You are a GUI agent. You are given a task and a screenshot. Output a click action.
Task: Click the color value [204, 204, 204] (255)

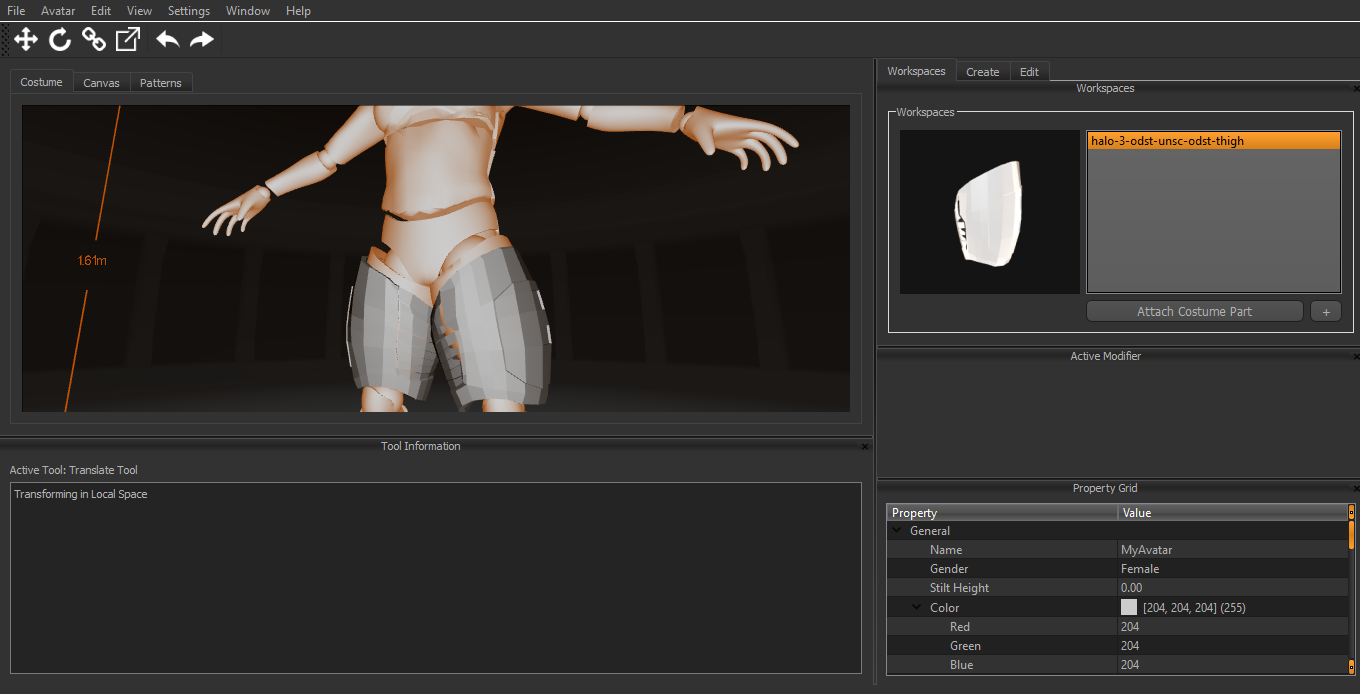tap(1194, 608)
